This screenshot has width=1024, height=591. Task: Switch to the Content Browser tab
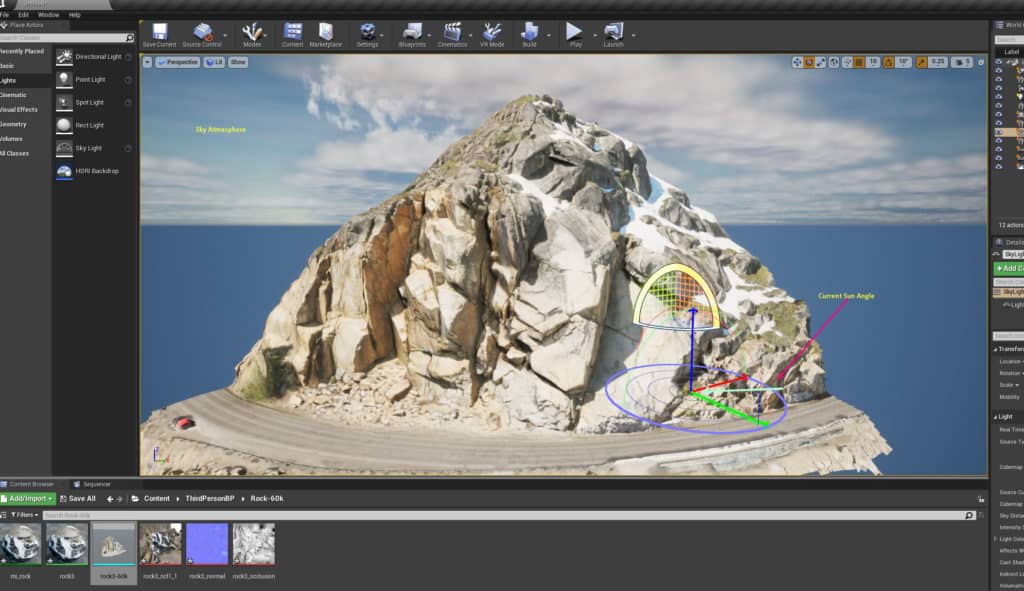pyautogui.click(x=27, y=484)
